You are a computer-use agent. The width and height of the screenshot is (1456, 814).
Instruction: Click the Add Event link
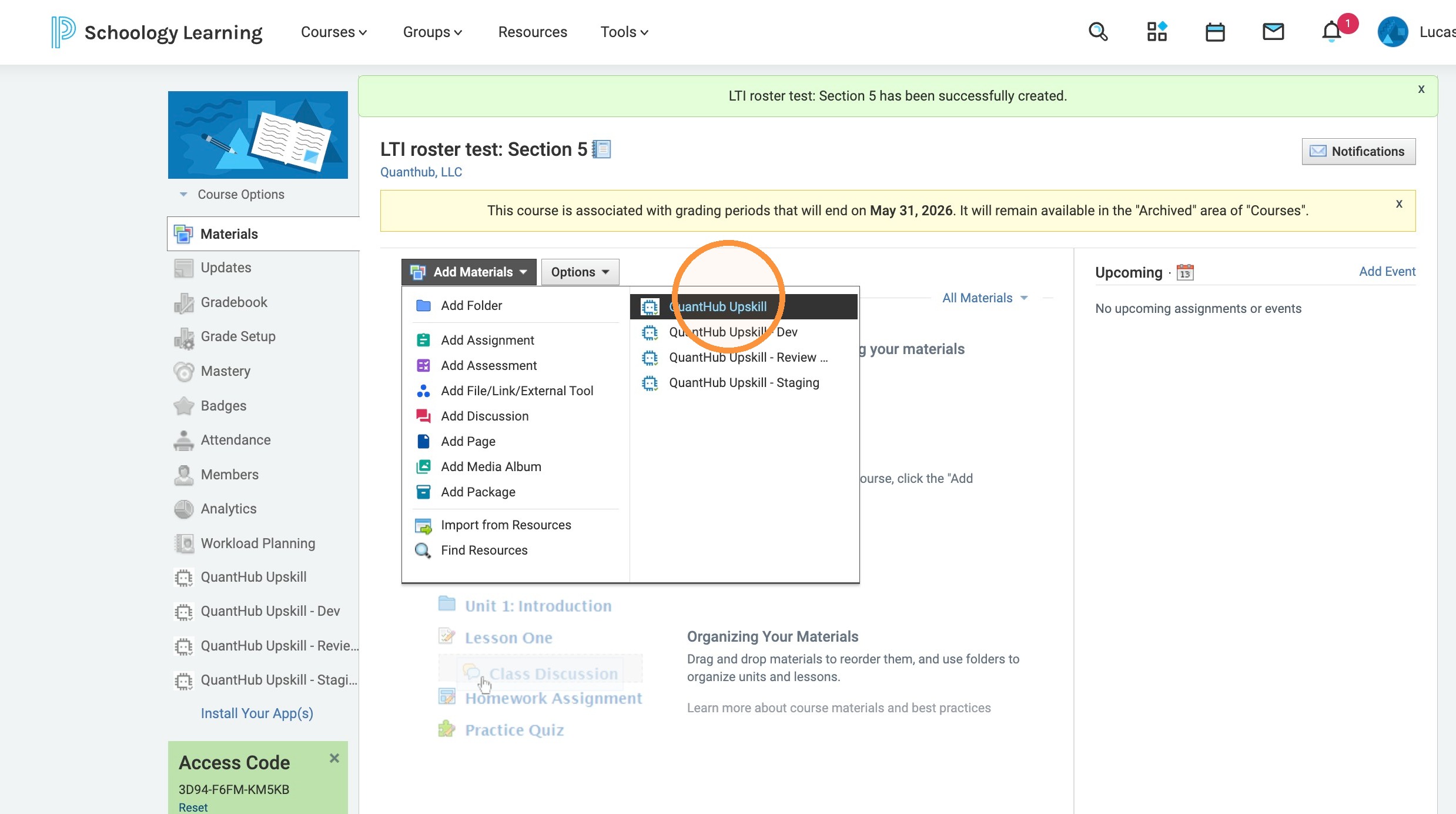[x=1387, y=271]
